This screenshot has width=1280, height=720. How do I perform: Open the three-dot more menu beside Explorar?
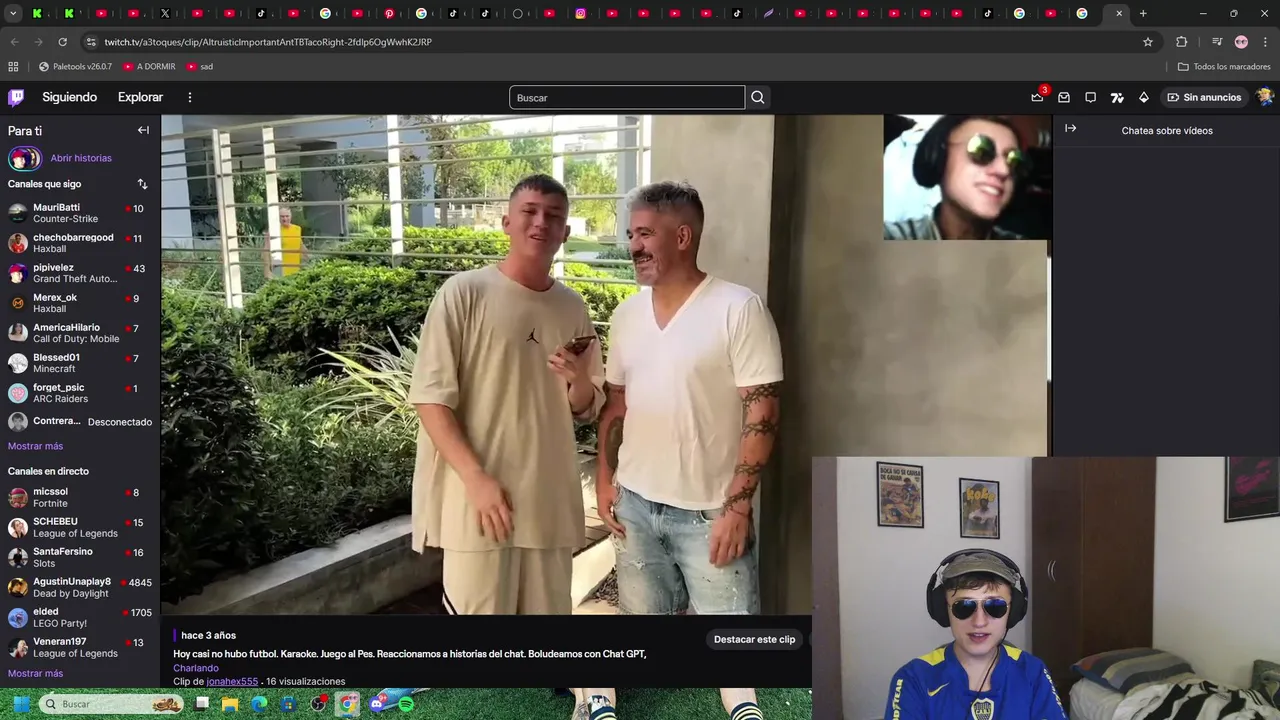pos(189,97)
